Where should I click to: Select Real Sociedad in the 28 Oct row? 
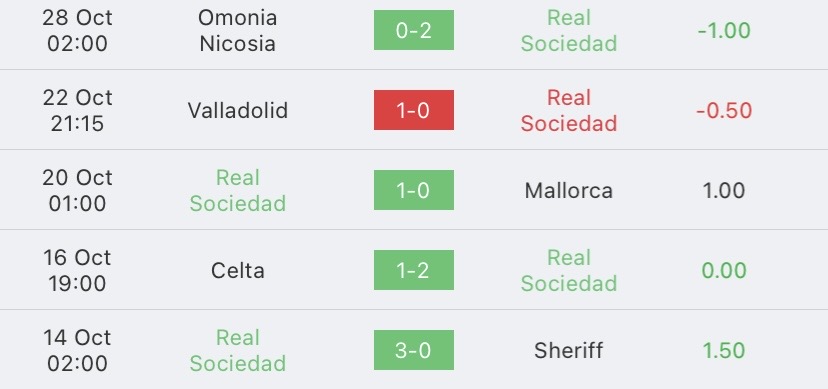tap(569, 30)
